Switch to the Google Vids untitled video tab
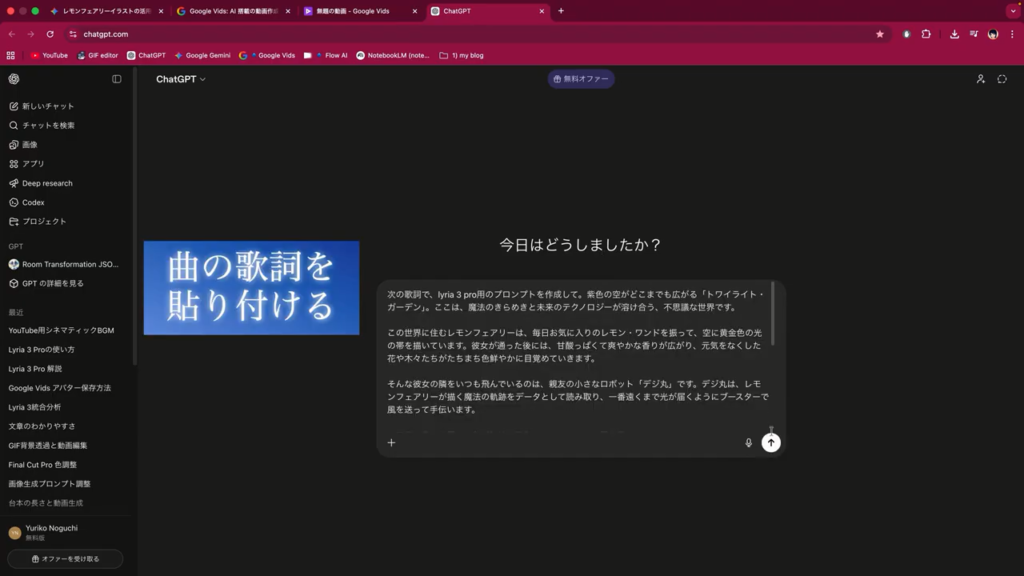 point(360,11)
